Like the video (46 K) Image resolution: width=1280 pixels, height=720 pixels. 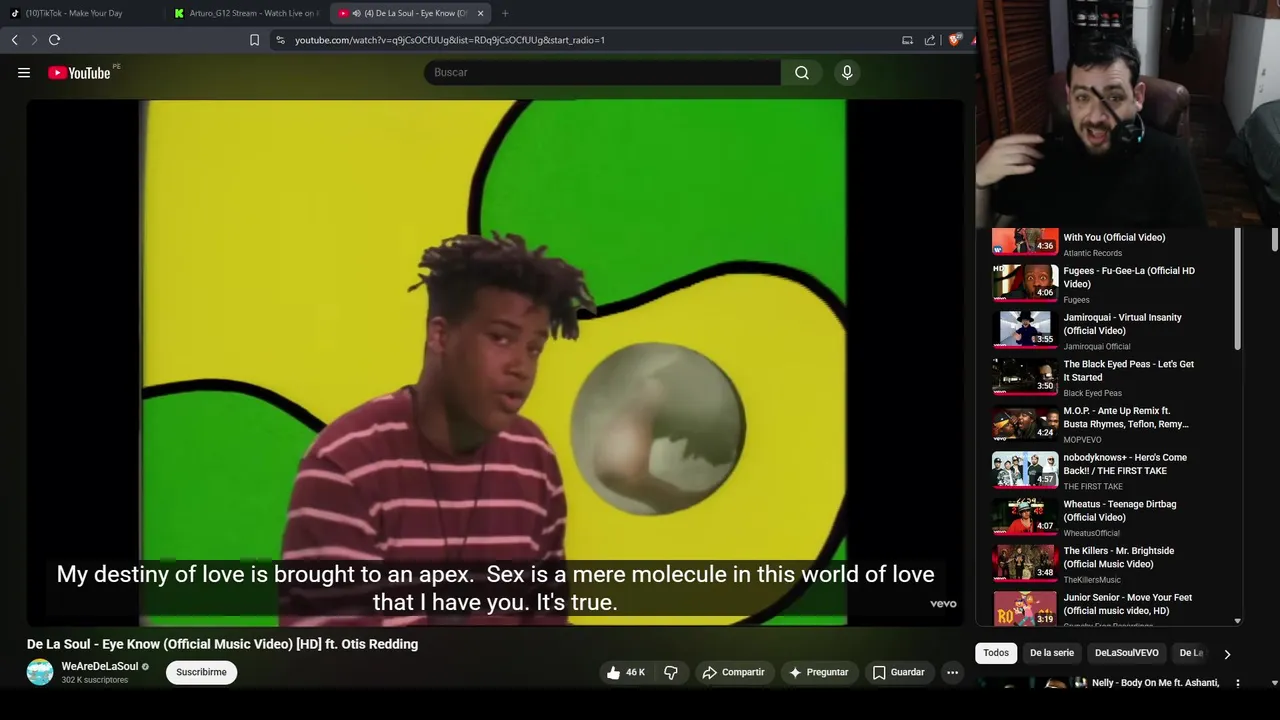(625, 672)
